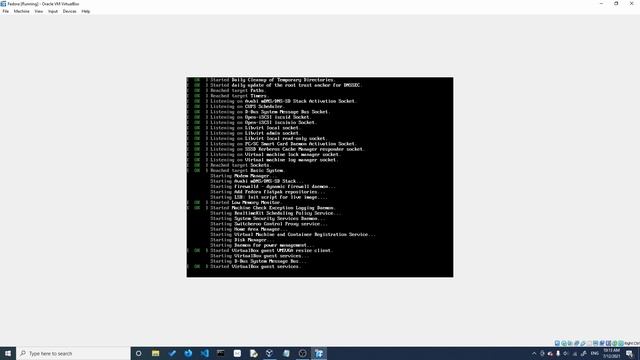Click the 'Started Low Memory Monitor' line
Viewport: 640px width, 360px height.
pyautogui.click(x=246, y=202)
